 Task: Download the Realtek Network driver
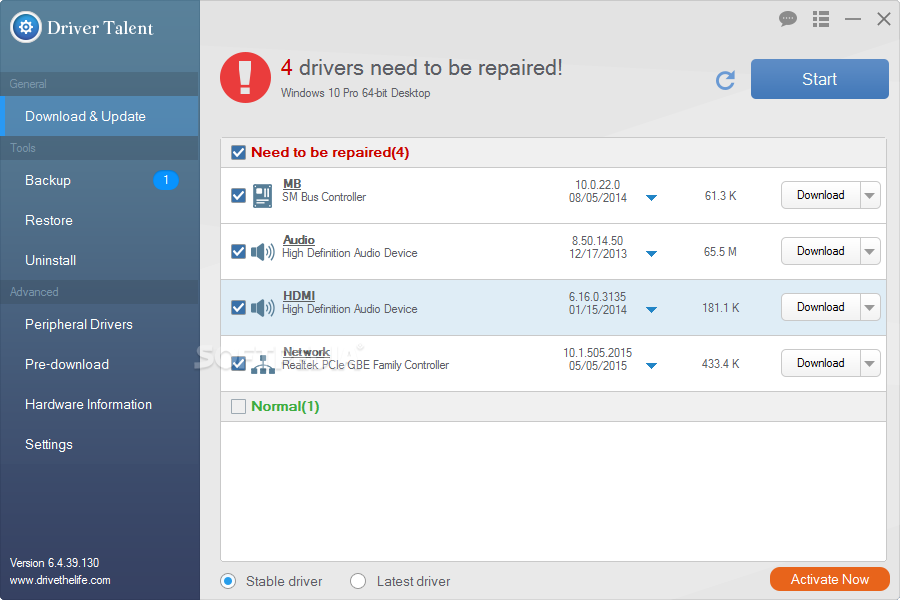821,363
